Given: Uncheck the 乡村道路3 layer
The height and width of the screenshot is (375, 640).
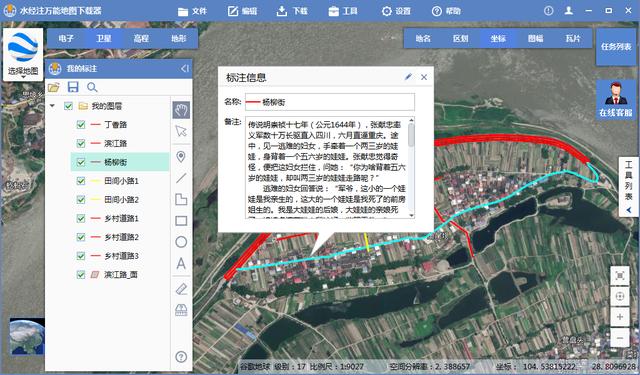Looking at the screenshot, I should [81, 256].
